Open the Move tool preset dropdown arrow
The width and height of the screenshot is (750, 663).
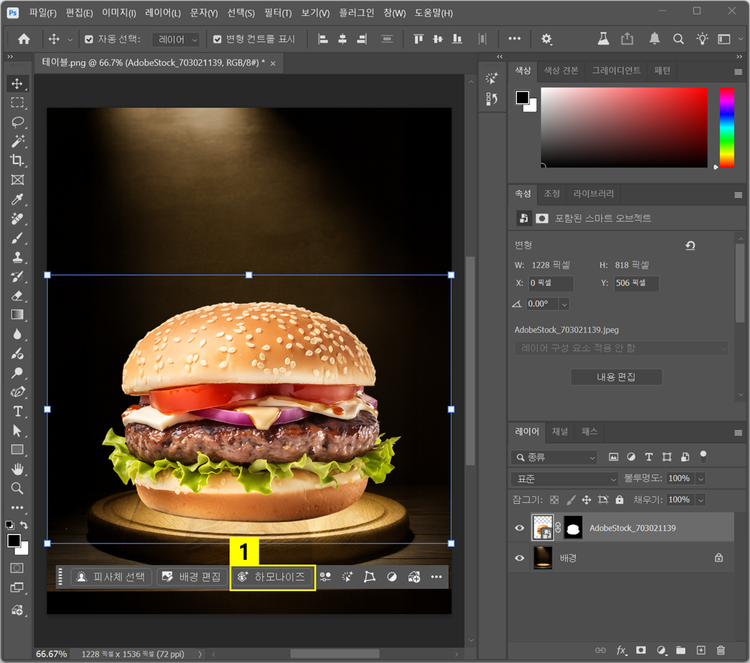coord(70,39)
